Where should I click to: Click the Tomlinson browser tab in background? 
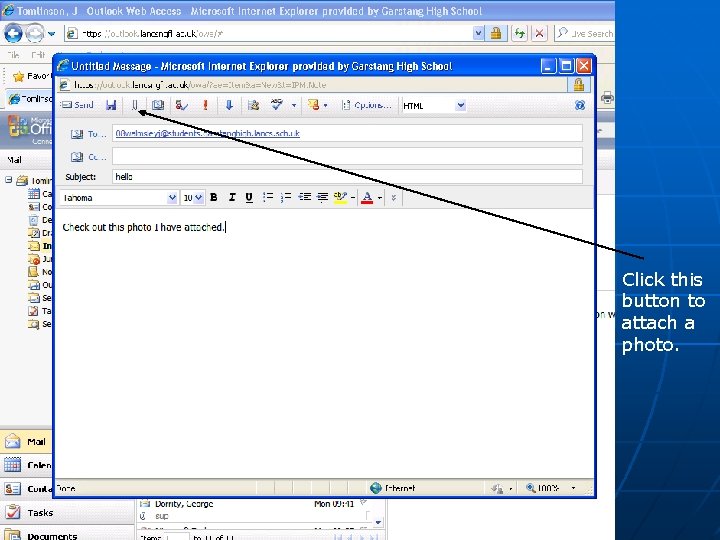pos(30,99)
